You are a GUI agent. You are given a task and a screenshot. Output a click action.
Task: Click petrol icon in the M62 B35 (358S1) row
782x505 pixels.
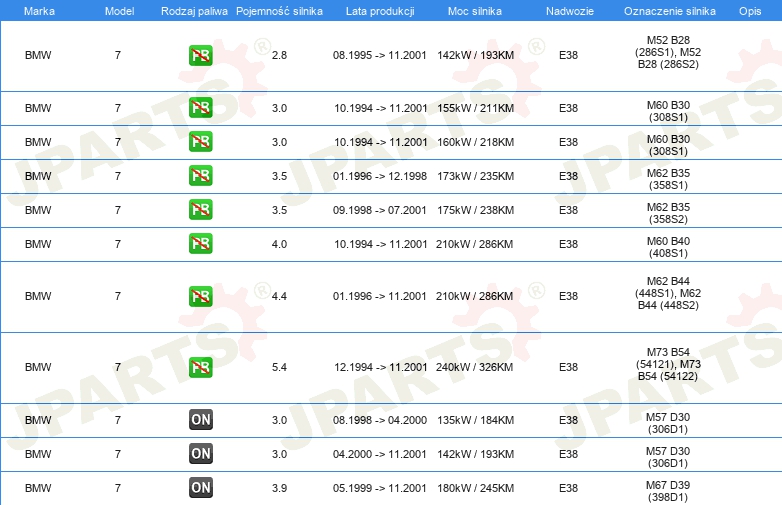pyautogui.click(x=201, y=175)
